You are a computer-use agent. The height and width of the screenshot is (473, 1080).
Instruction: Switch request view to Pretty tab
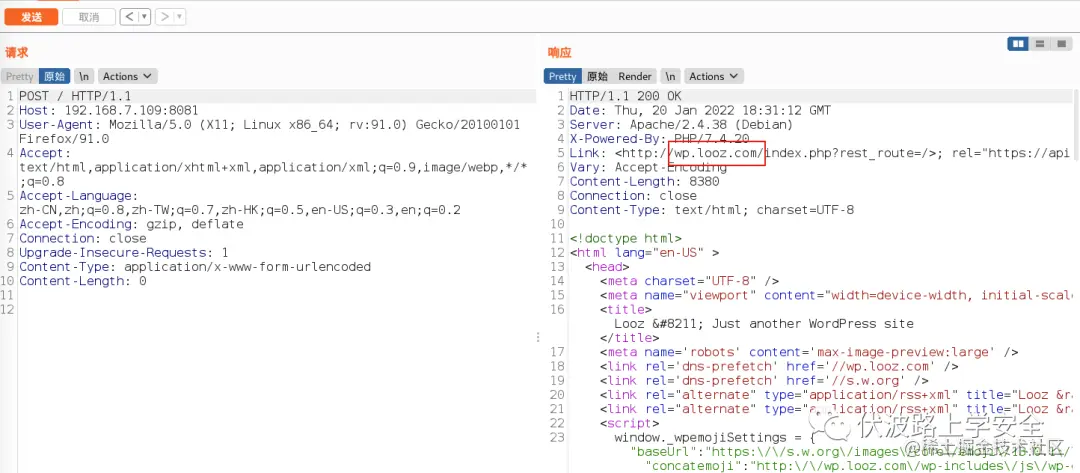(x=20, y=76)
